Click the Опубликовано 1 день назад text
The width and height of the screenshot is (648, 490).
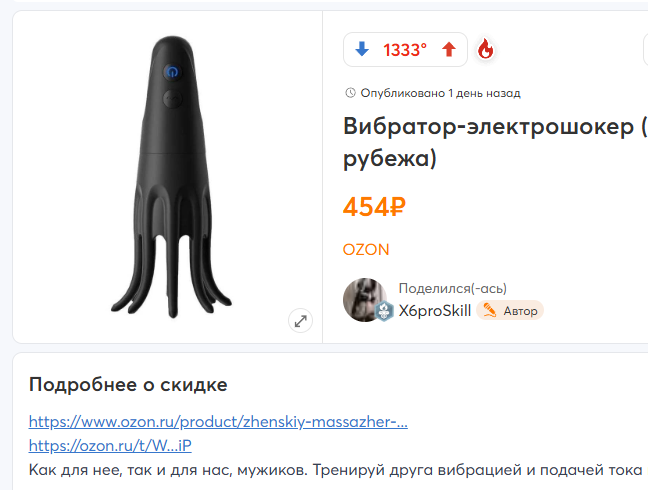[x=440, y=93]
